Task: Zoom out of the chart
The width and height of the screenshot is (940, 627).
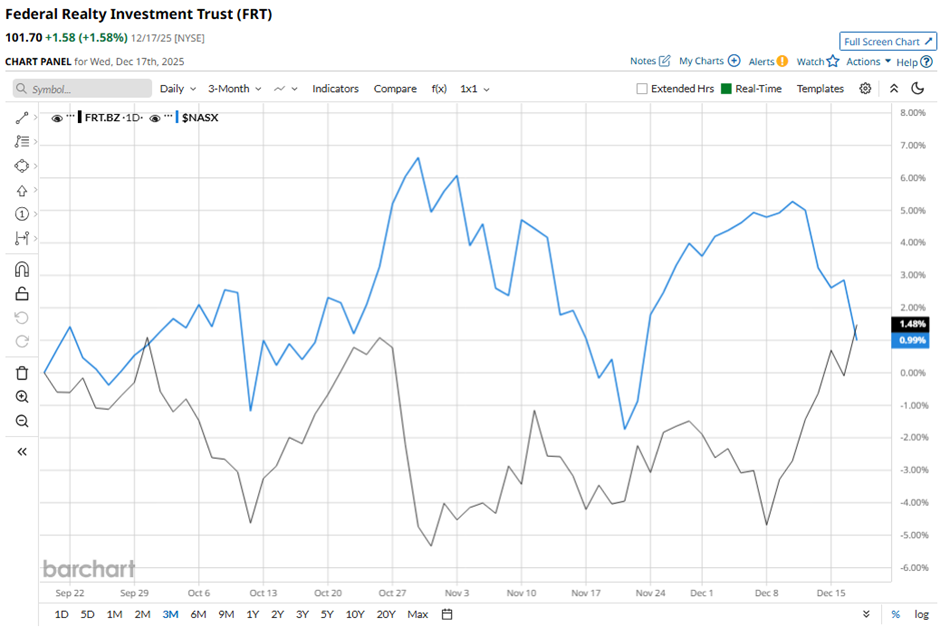Action: point(22,421)
